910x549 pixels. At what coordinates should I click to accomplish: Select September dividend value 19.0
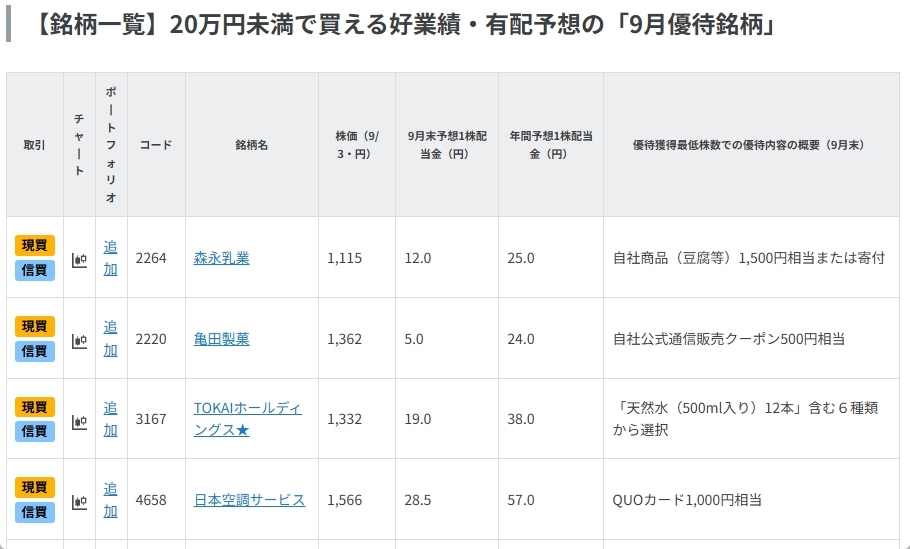pyautogui.click(x=418, y=419)
